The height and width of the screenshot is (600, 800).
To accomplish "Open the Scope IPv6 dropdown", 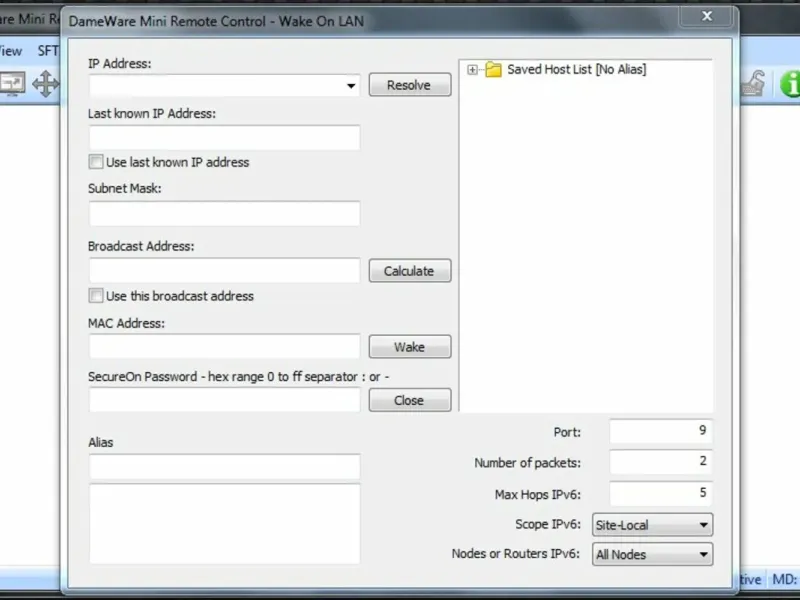I will tap(652, 524).
